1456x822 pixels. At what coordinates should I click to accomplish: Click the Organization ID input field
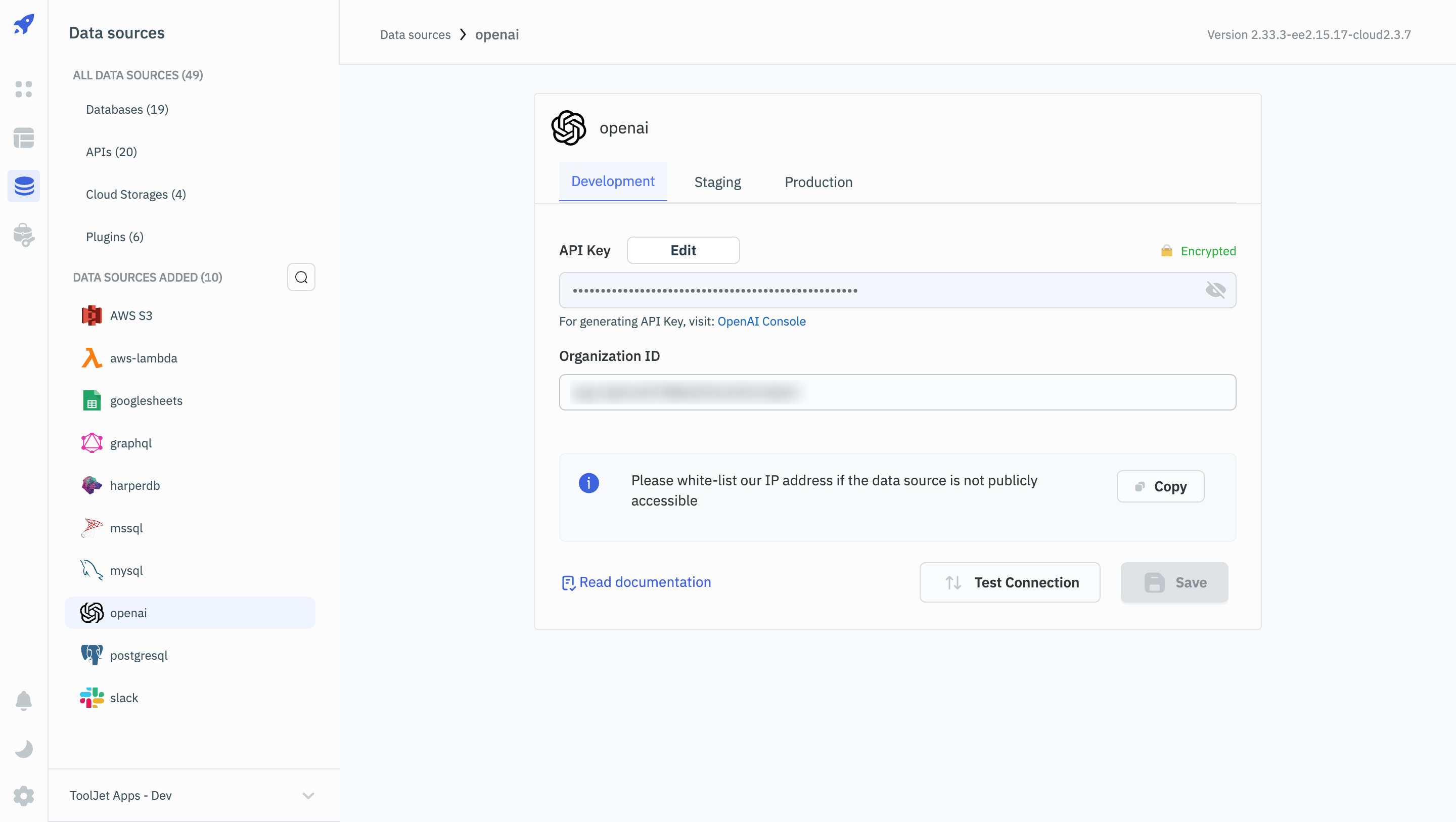[897, 392]
